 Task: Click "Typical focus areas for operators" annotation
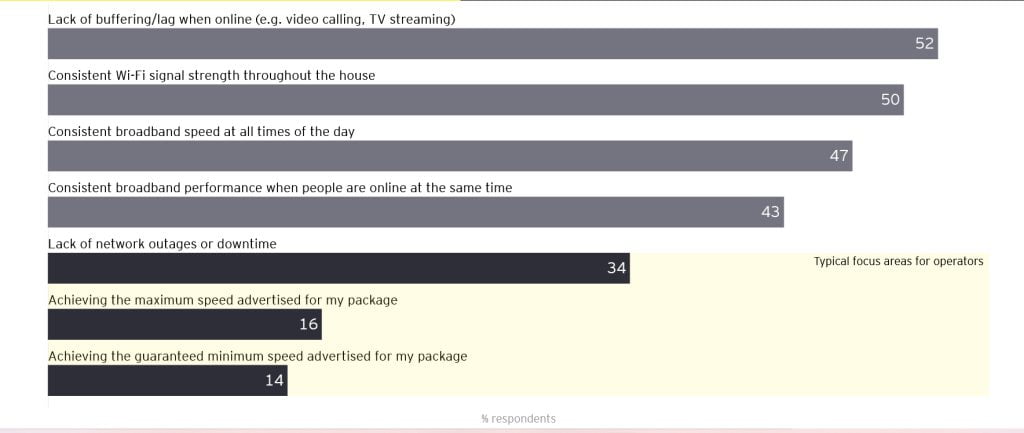[x=898, y=261]
